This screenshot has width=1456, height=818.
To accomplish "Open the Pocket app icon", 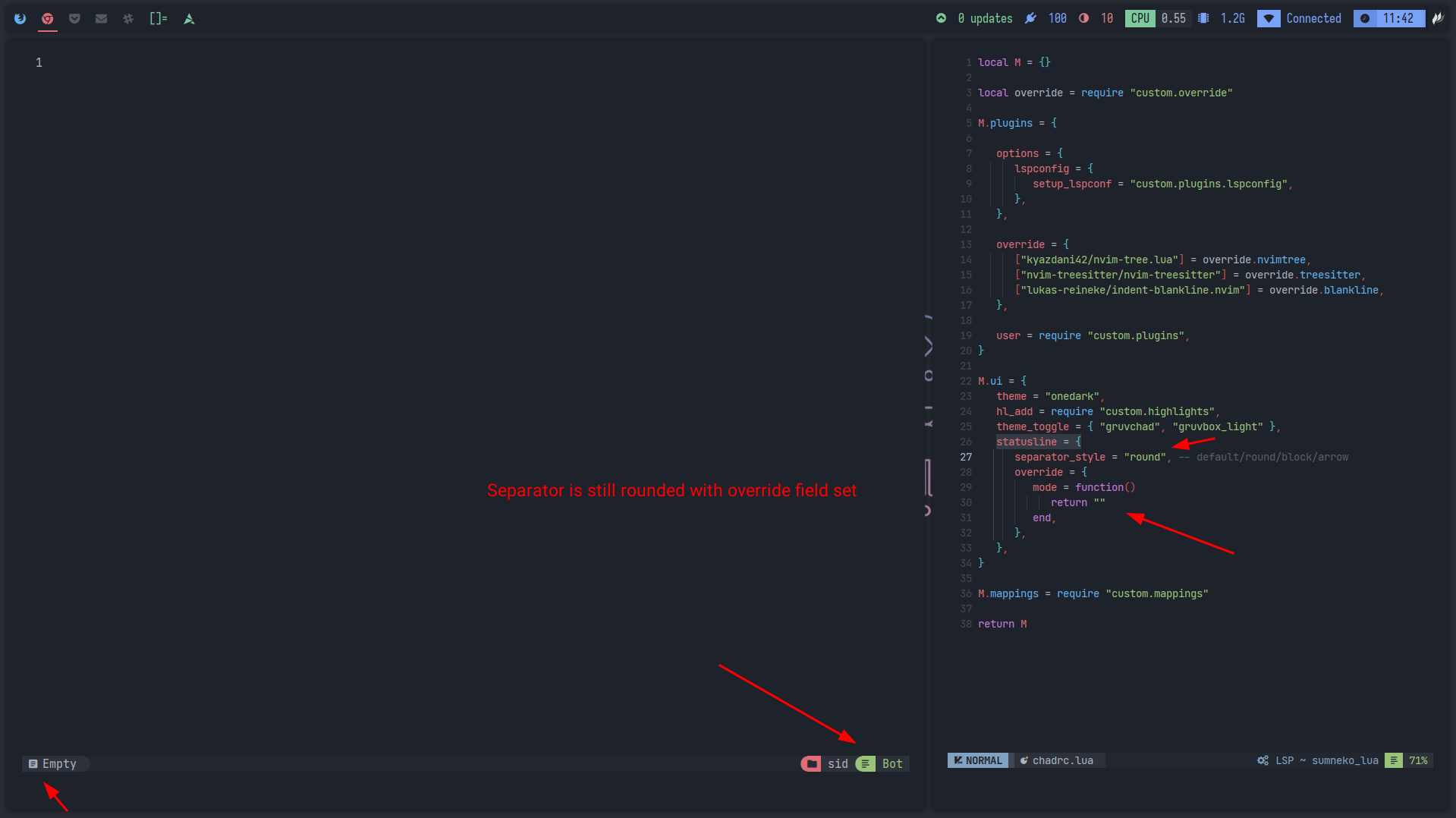I will [x=74, y=18].
